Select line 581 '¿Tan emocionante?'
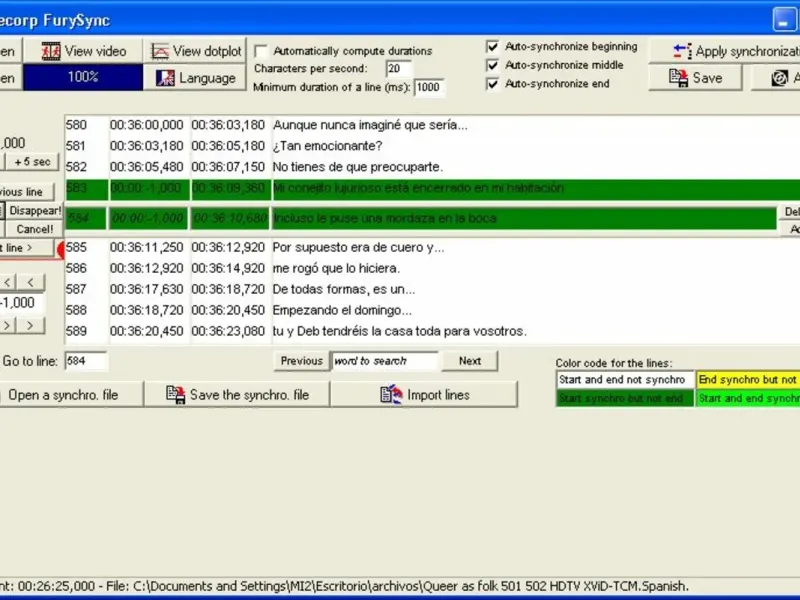The width and height of the screenshot is (800, 600). (x=433, y=146)
